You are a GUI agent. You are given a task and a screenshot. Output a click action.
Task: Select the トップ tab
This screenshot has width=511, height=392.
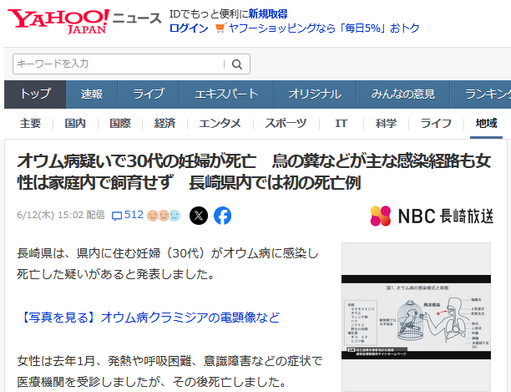(x=35, y=94)
